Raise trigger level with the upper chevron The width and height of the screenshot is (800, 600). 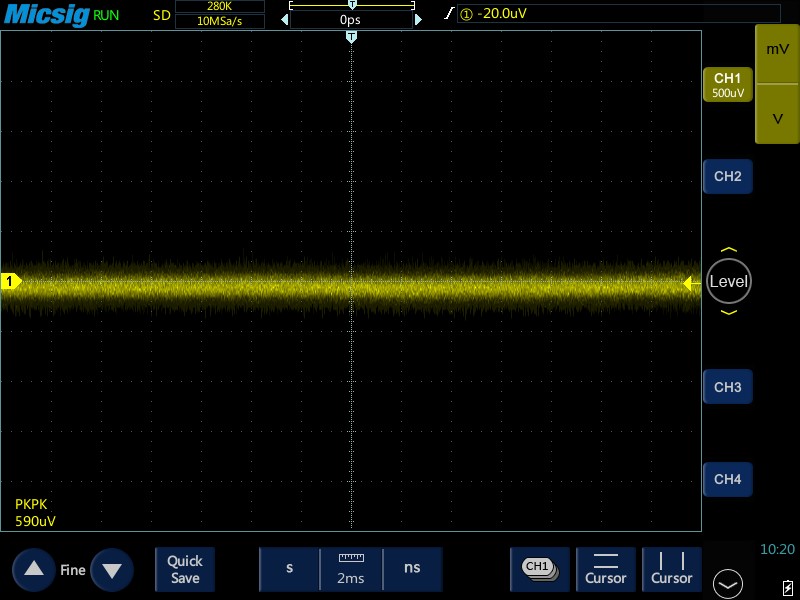click(728, 250)
